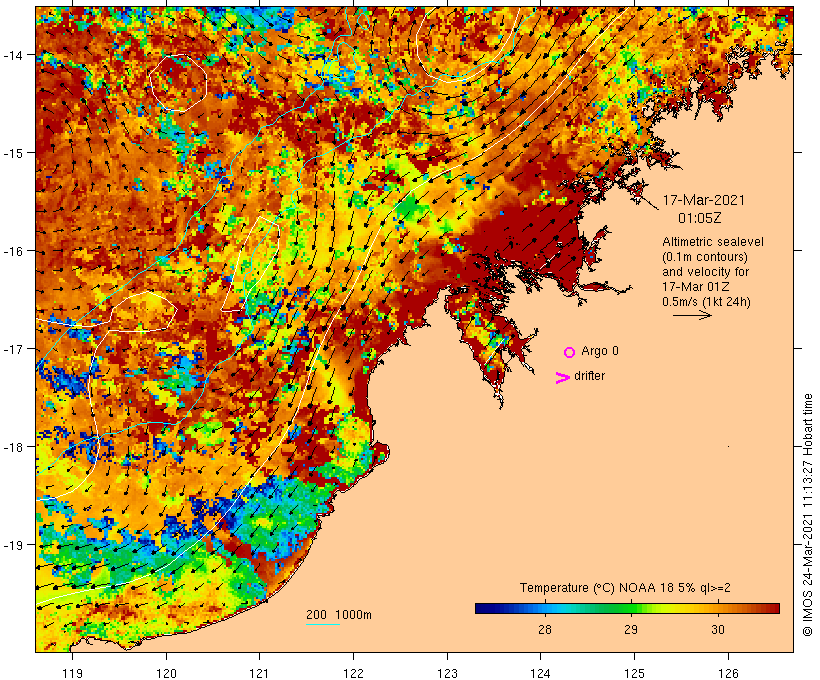820x680 pixels.
Task: Click longitude label 119
Action: (72, 673)
